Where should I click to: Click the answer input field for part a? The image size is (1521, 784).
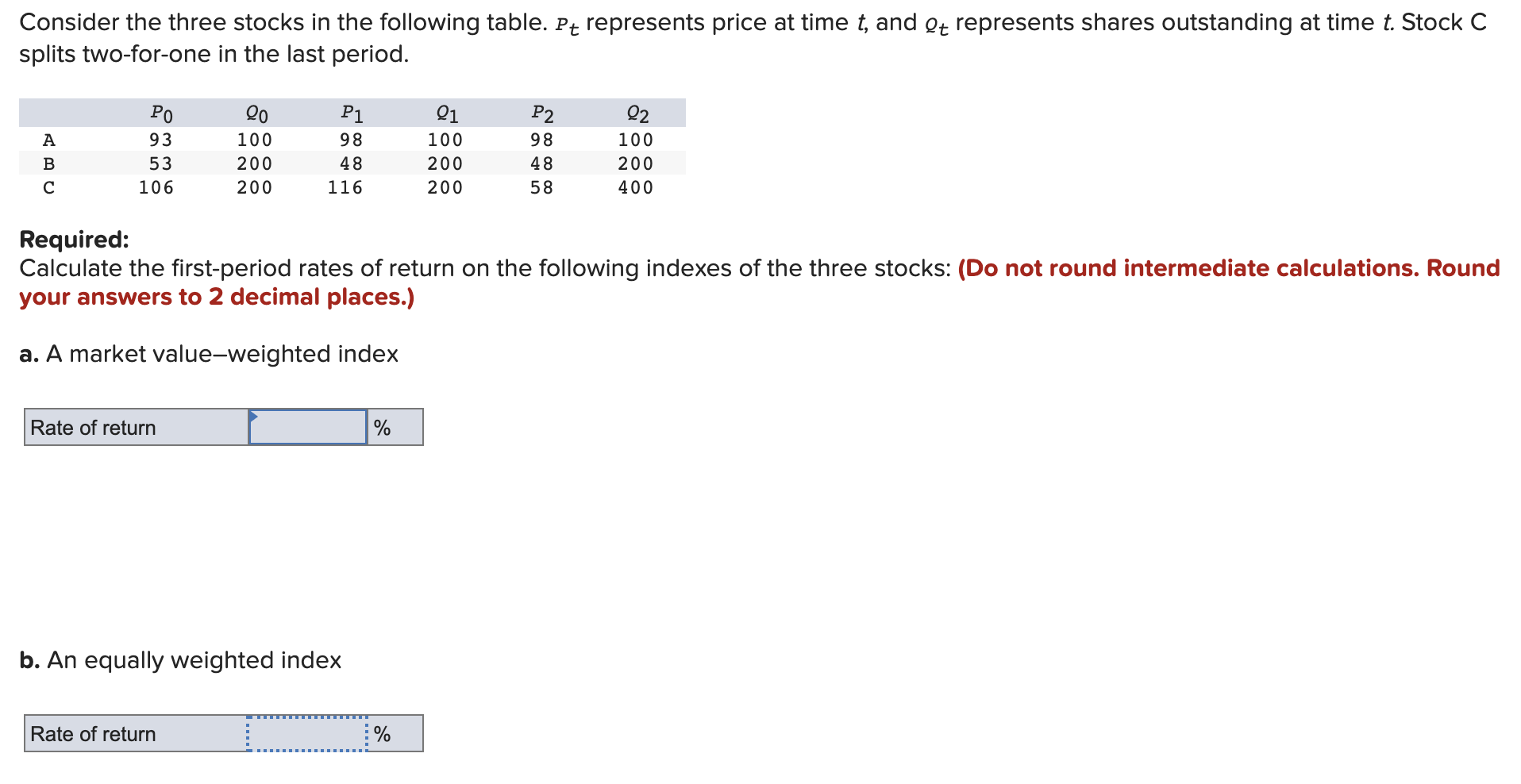coord(307,427)
